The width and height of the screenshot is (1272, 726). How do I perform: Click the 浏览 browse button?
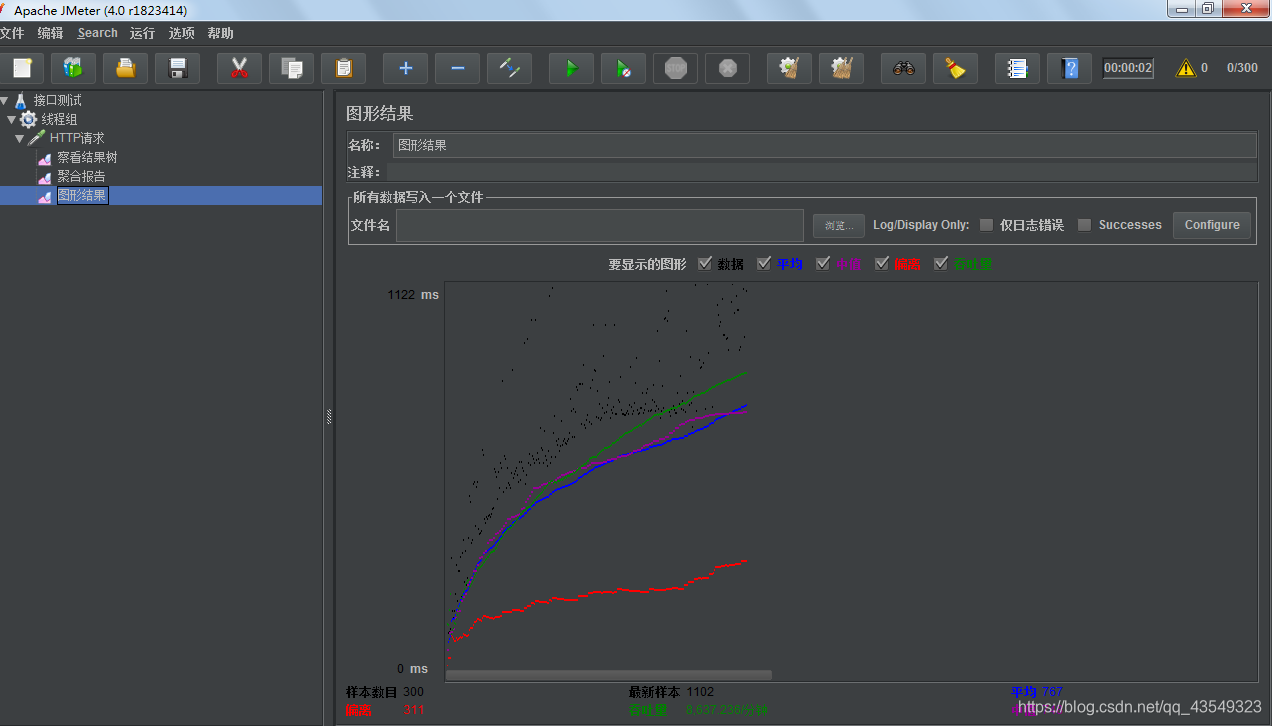click(x=838, y=226)
